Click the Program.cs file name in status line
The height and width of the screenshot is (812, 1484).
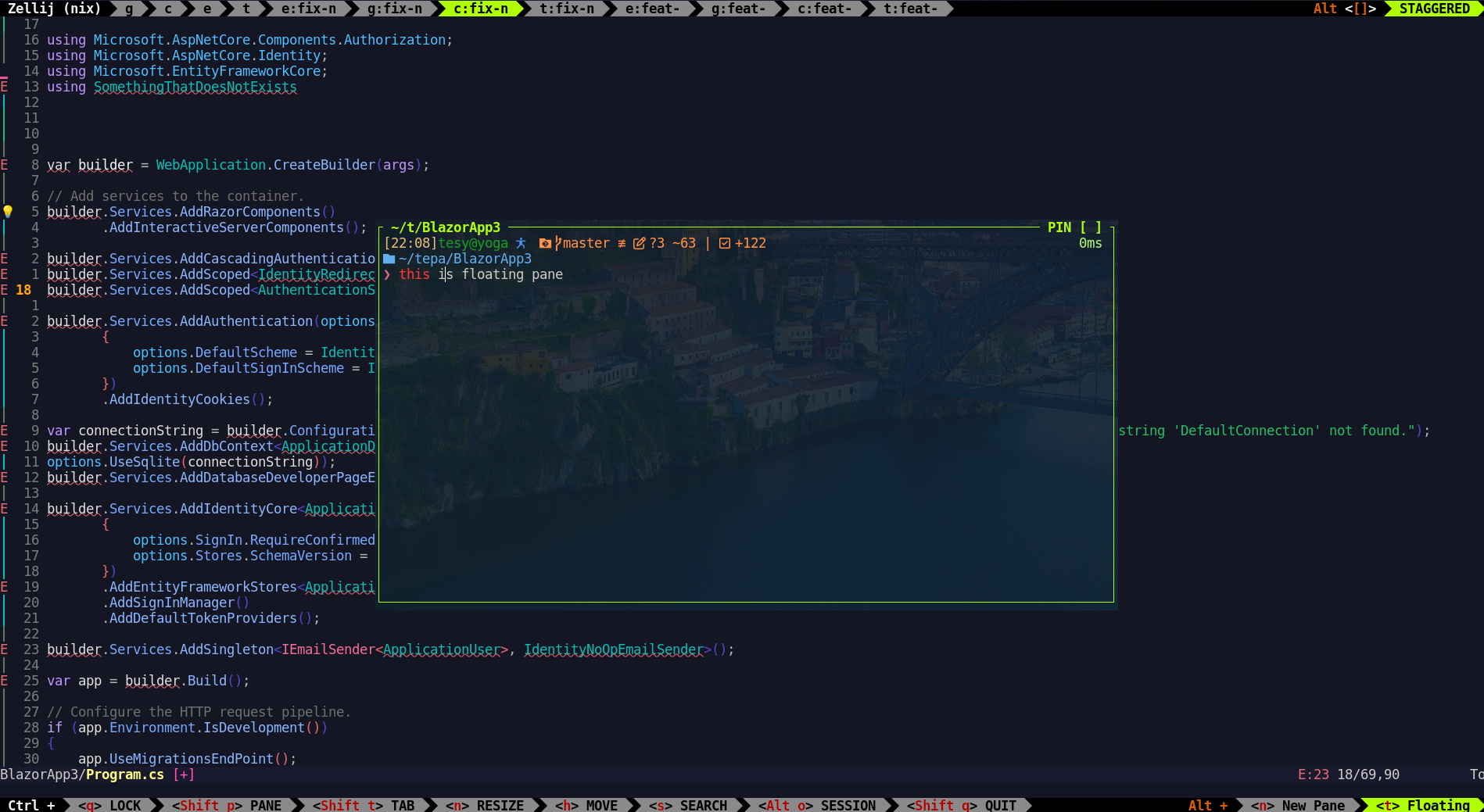pyautogui.click(x=125, y=774)
